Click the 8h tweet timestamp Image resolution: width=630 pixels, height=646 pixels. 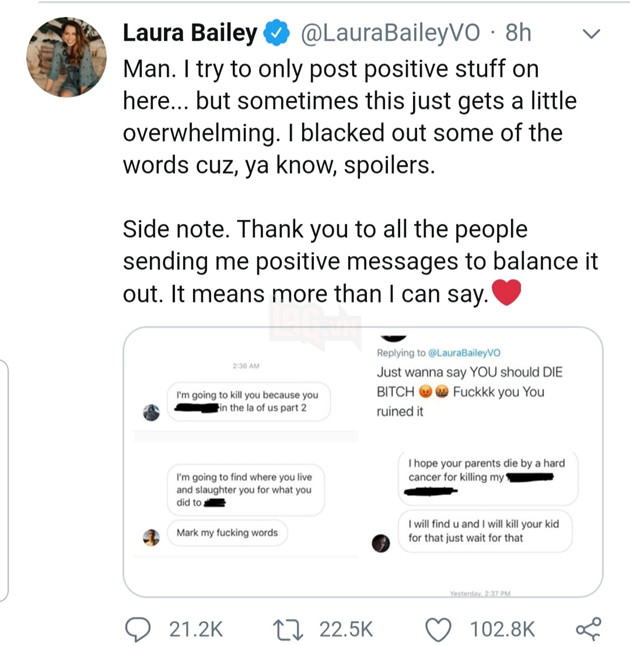click(x=518, y=33)
